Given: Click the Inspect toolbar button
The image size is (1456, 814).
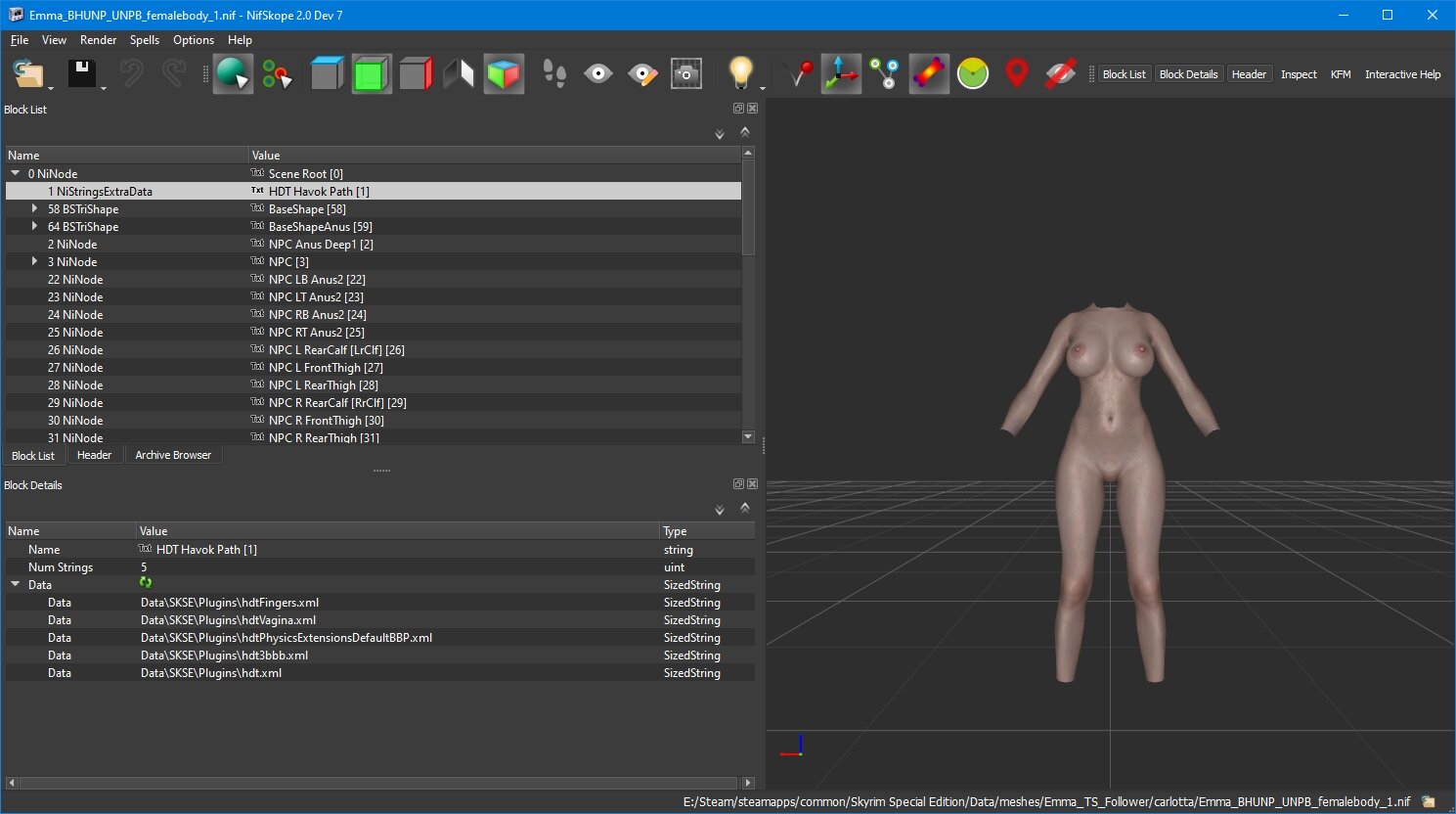Looking at the screenshot, I should 1299,74.
